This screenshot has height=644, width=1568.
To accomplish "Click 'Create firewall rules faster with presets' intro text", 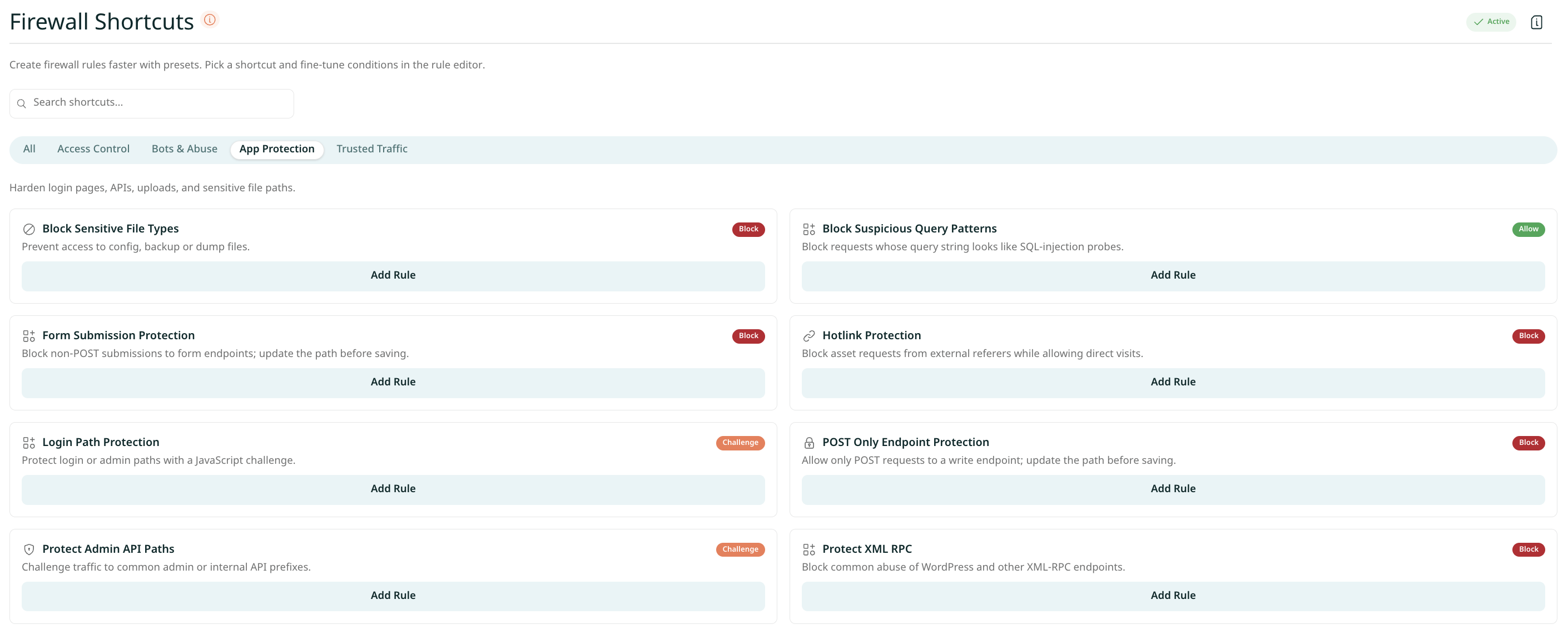I will tap(247, 65).
